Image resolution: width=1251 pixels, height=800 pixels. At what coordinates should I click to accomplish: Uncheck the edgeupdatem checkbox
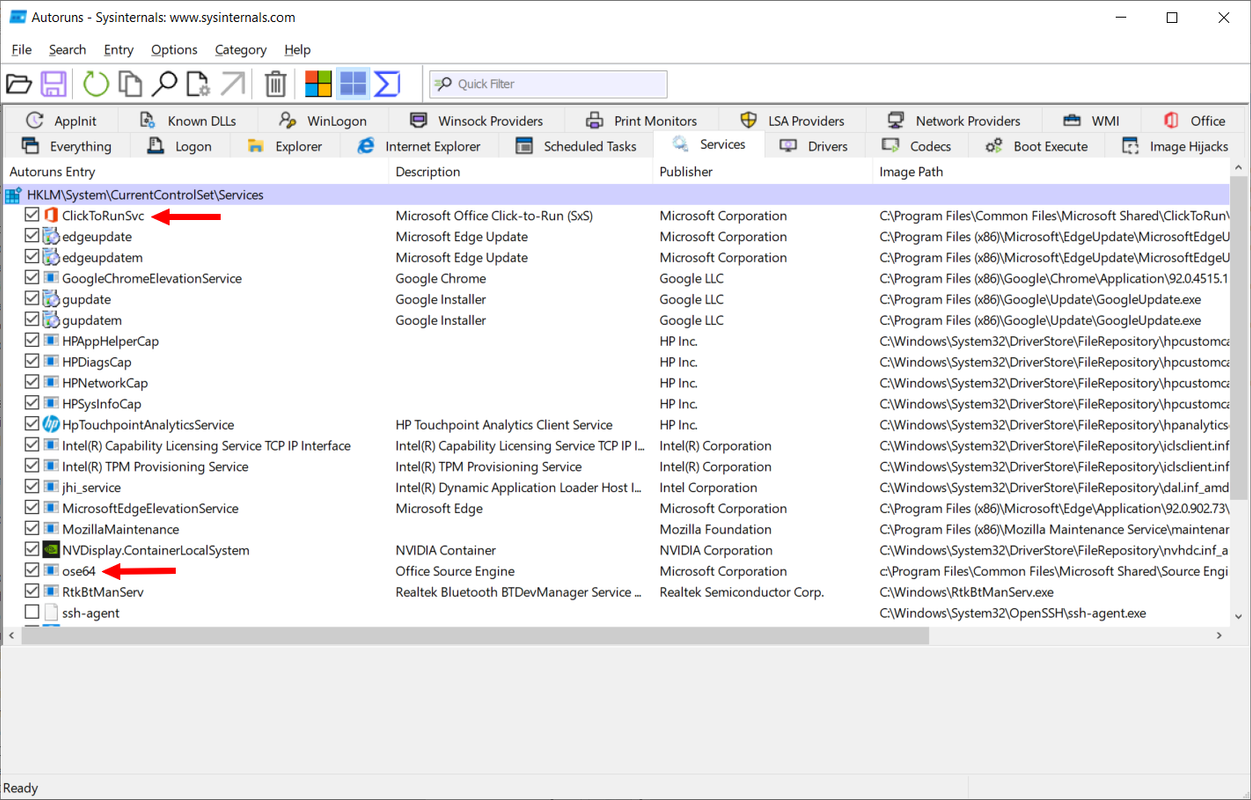pos(32,257)
